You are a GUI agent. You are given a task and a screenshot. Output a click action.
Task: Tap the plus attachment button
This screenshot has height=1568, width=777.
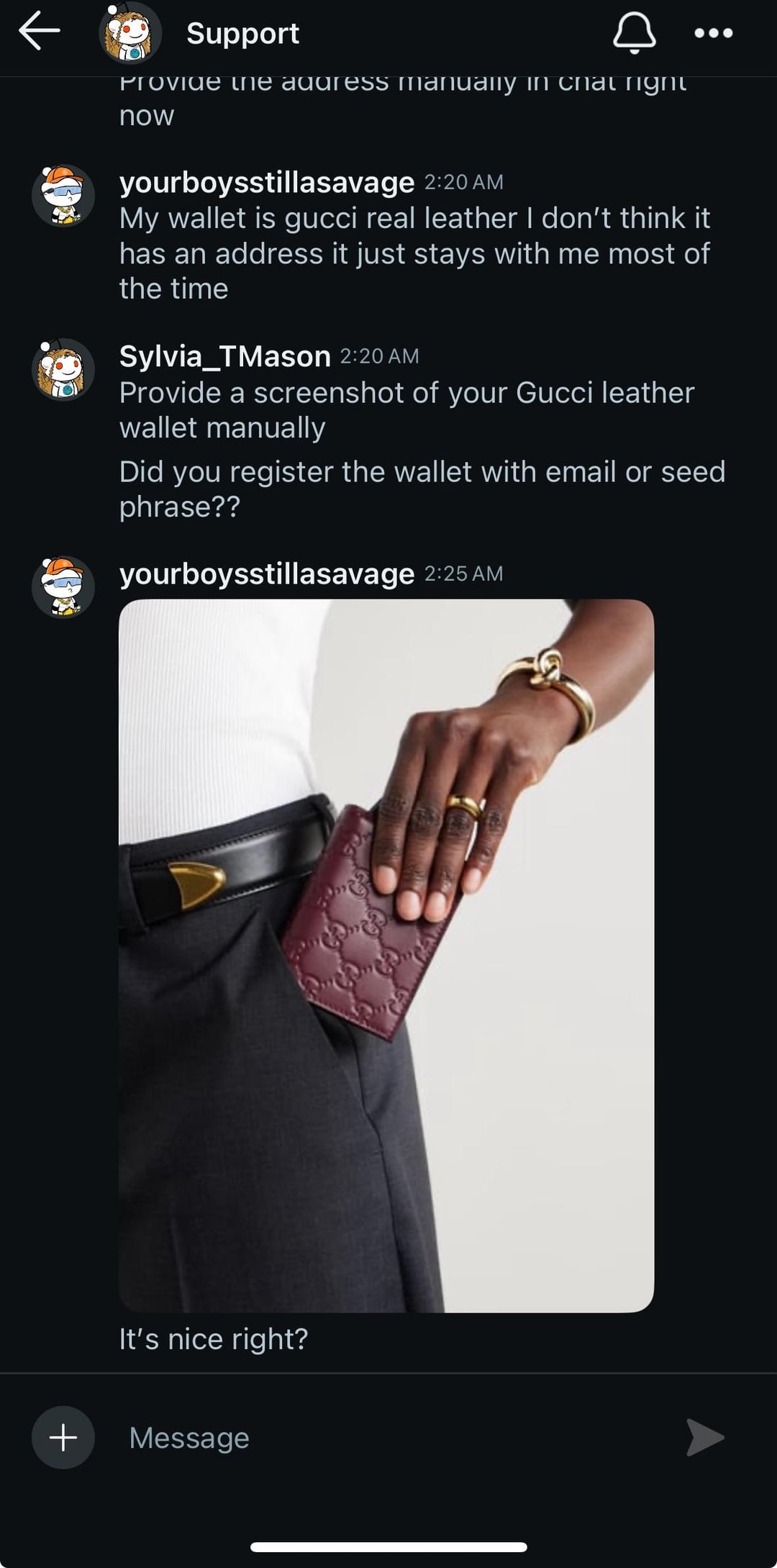pos(63,1437)
